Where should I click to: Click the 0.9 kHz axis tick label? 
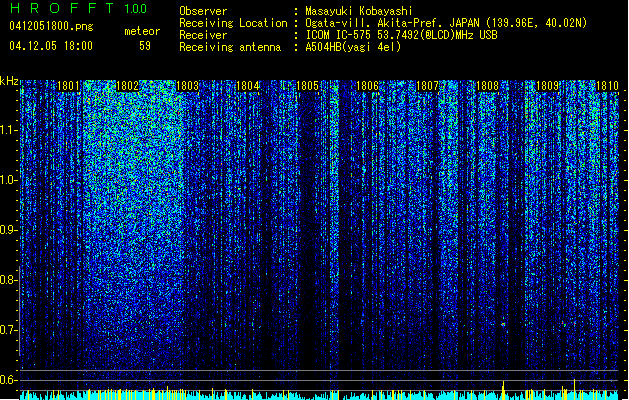tap(9, 230)
